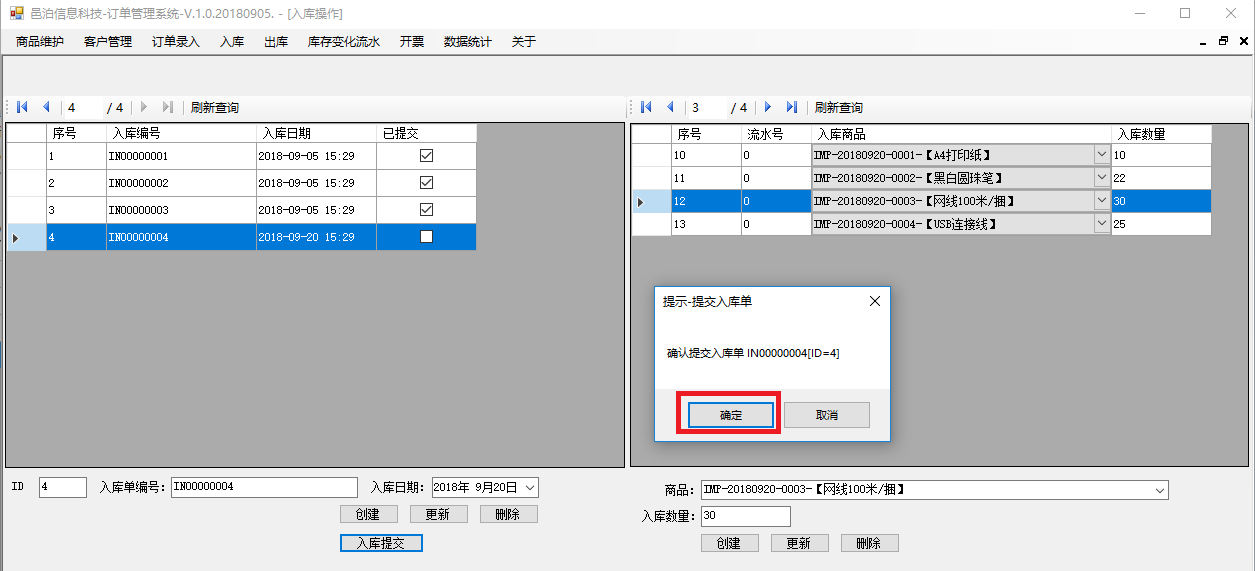Click the 入库日期 column header
Image resolution: width=1255 pixels, height=571 pixels.
[x=316, y=133]
